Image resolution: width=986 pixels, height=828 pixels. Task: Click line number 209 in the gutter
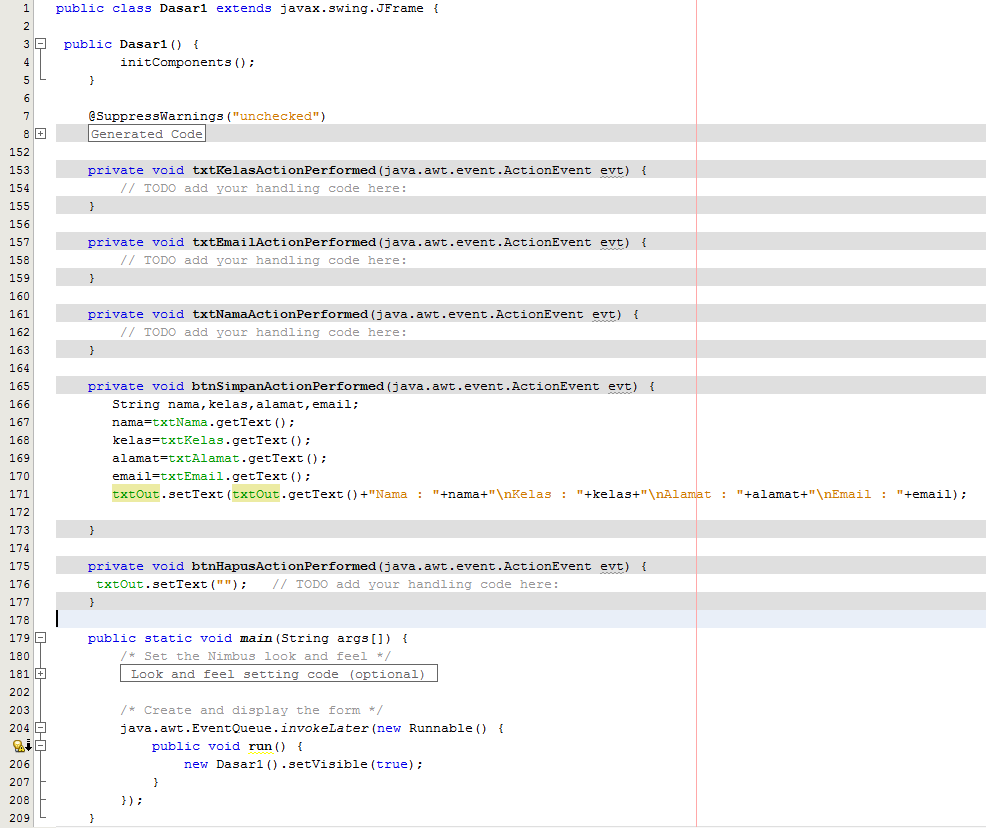click(19, 819)
